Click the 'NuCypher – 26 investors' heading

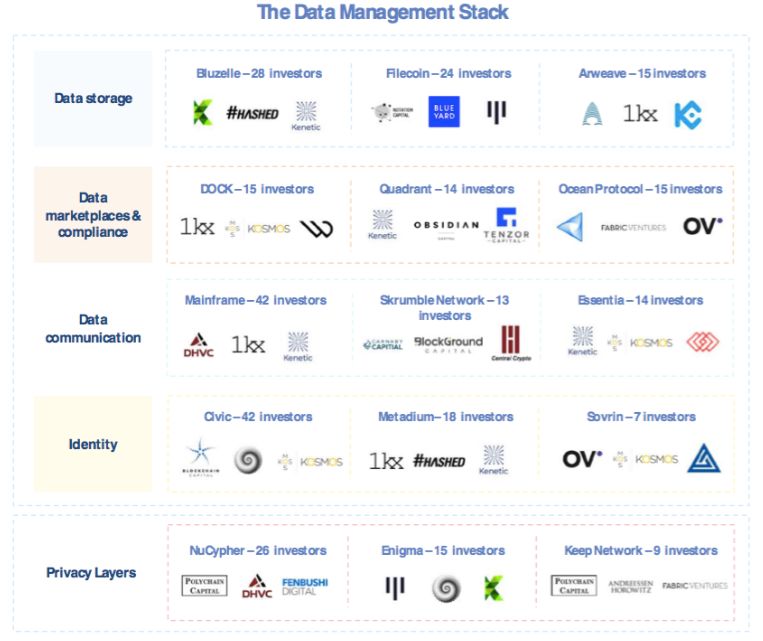(x=258, y=550)
